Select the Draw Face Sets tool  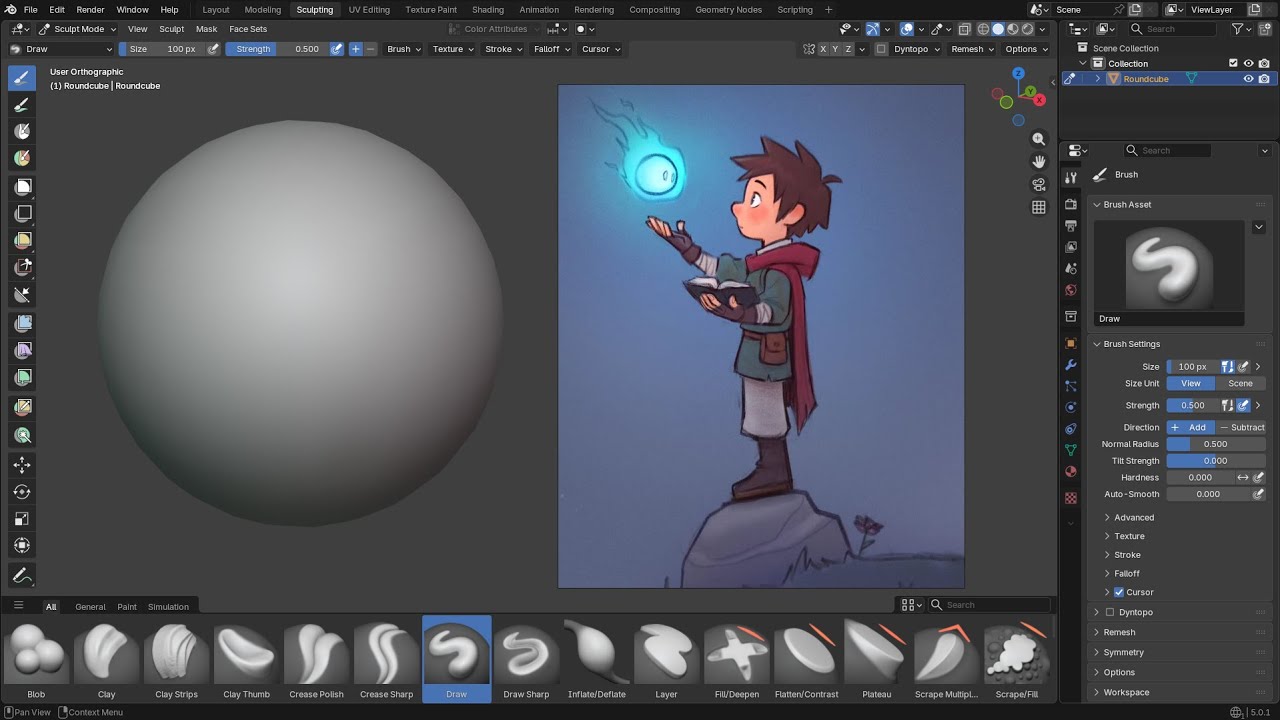22,158
